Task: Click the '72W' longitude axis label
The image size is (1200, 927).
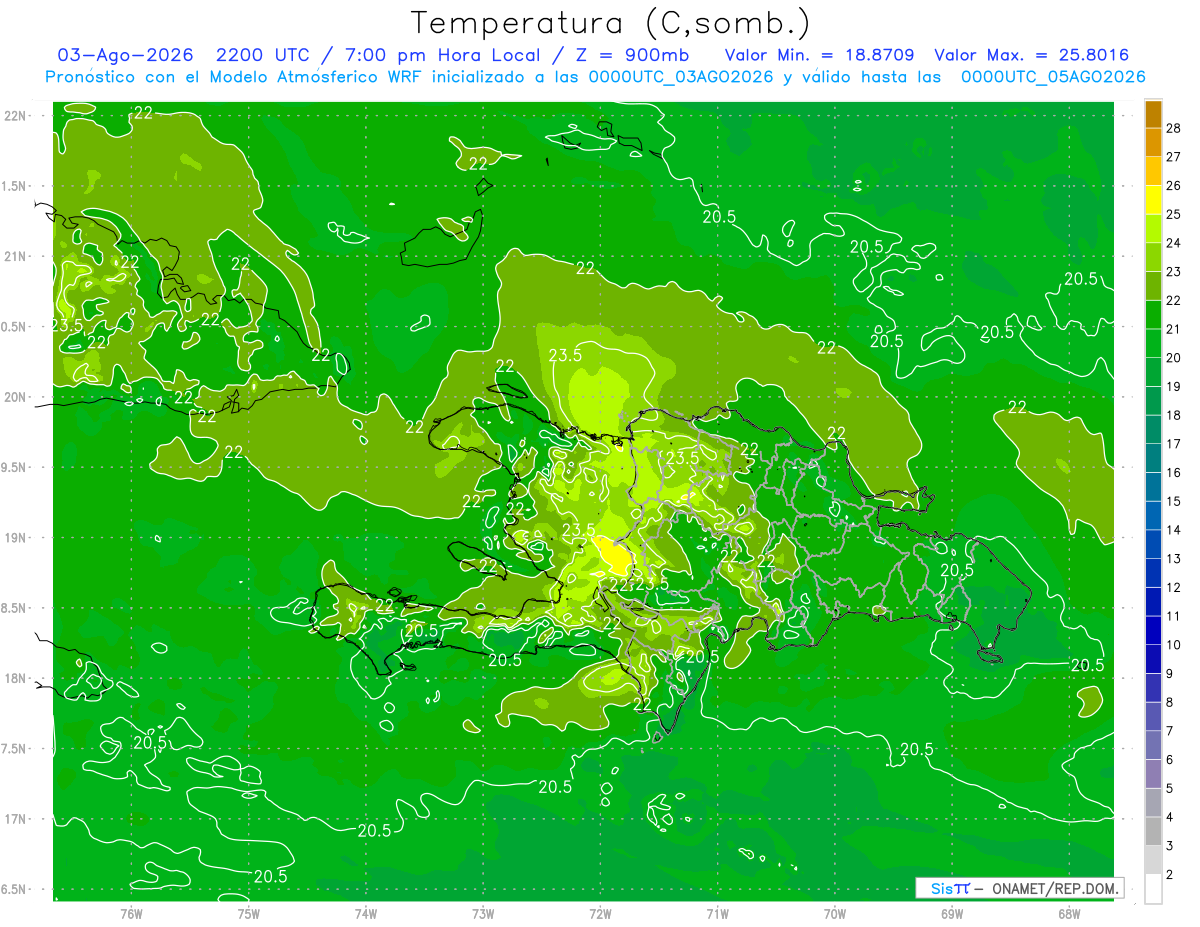Action: pyautogui.click(x=601, y=913)
